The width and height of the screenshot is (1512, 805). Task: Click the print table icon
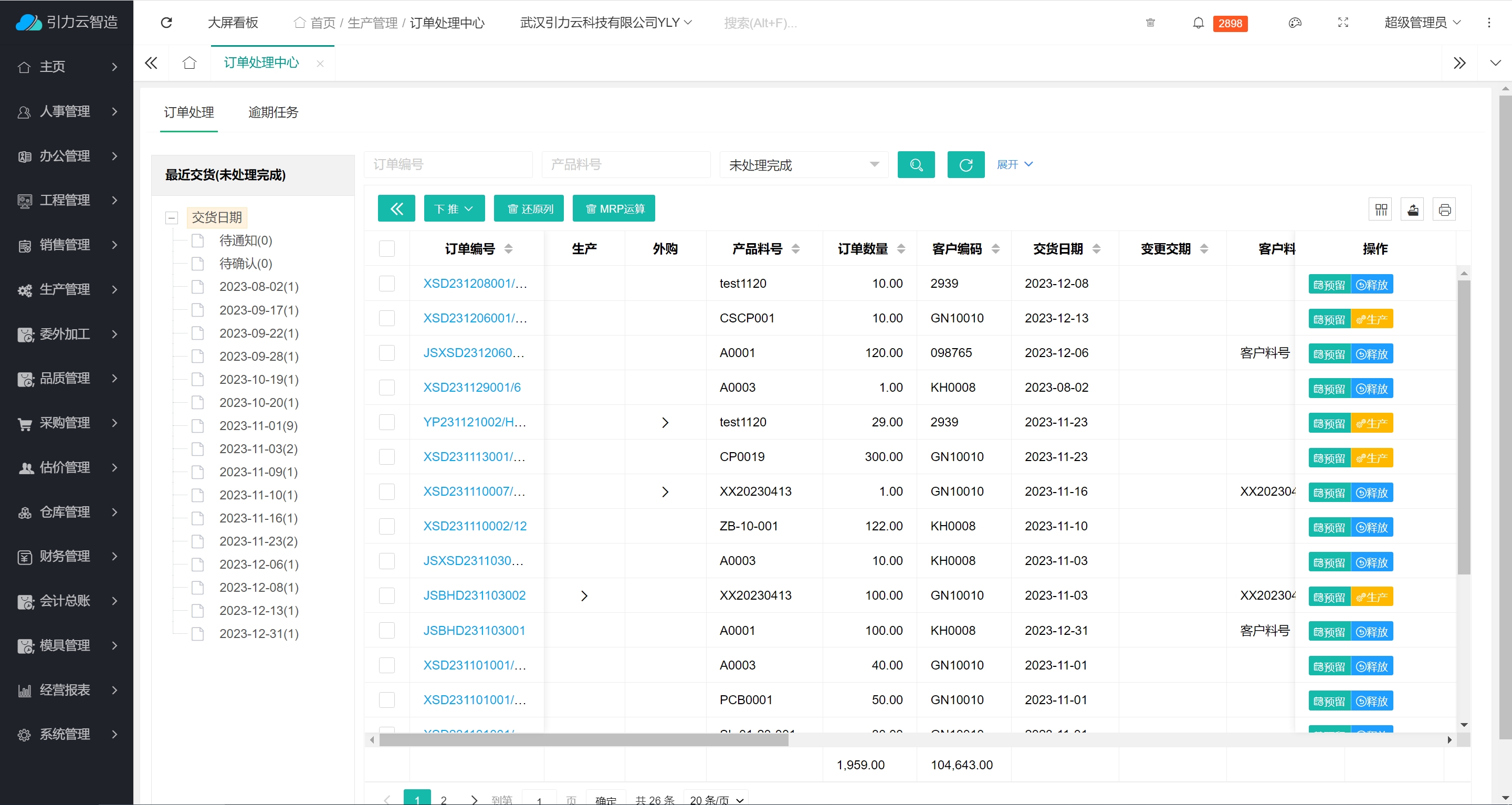(1444, 209)
